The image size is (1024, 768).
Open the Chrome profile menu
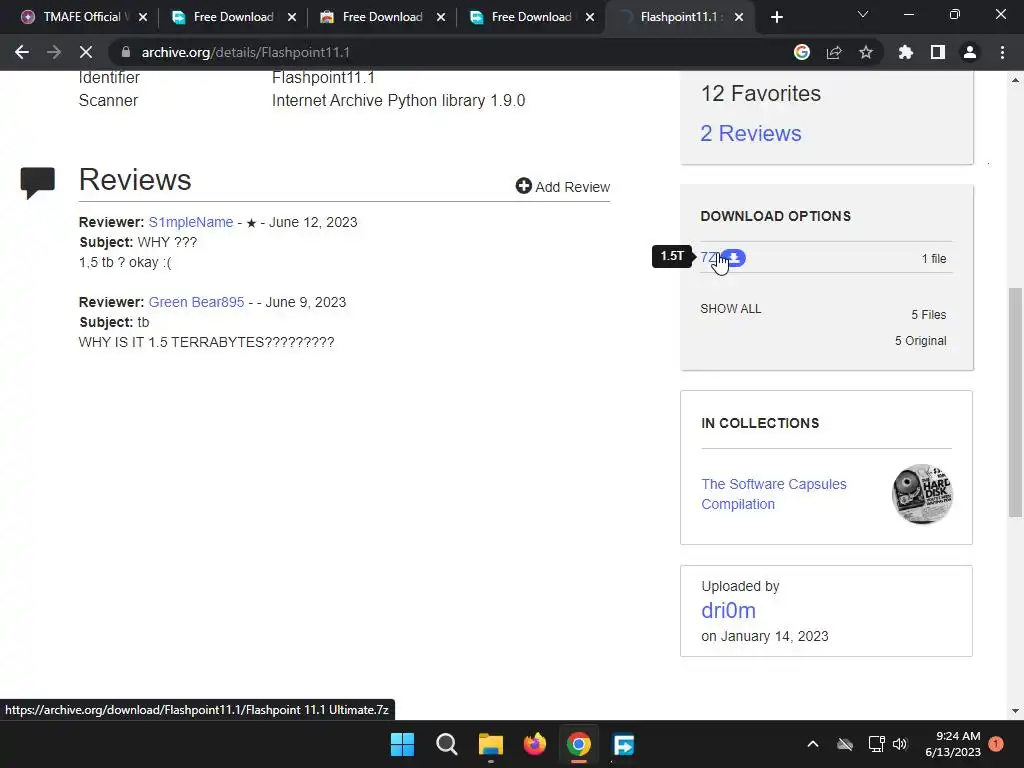(x=970, y=52)
